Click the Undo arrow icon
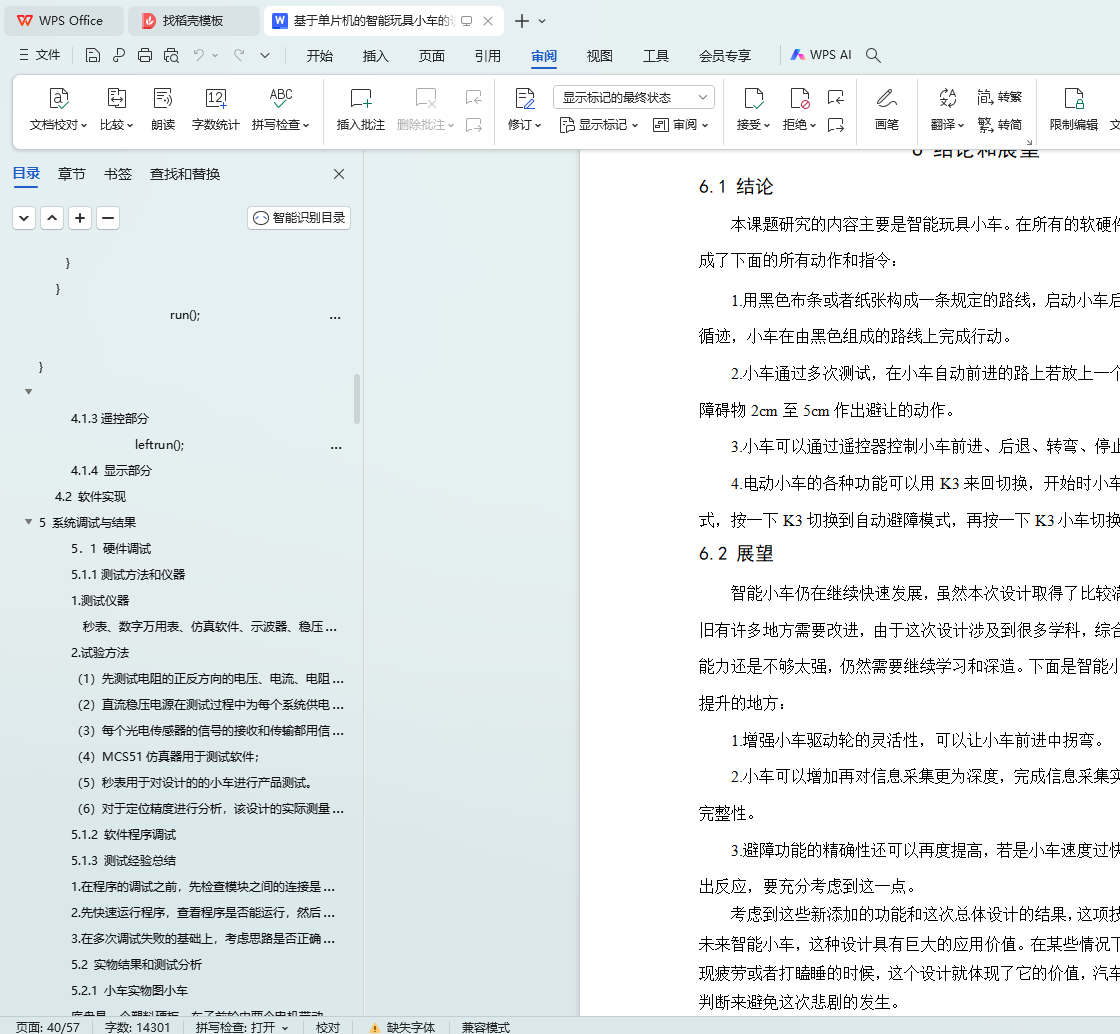Screen dimensions: 1120x1034 pos(199,56)
